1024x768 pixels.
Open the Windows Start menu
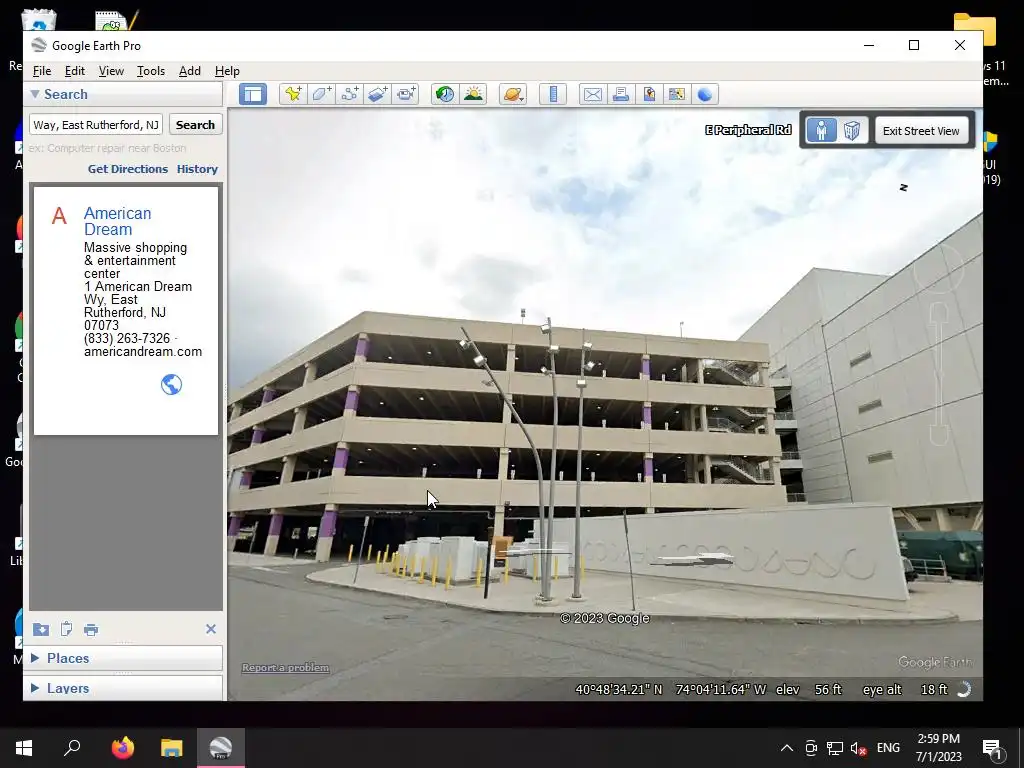pyautogui.click(x=24, y=748)
